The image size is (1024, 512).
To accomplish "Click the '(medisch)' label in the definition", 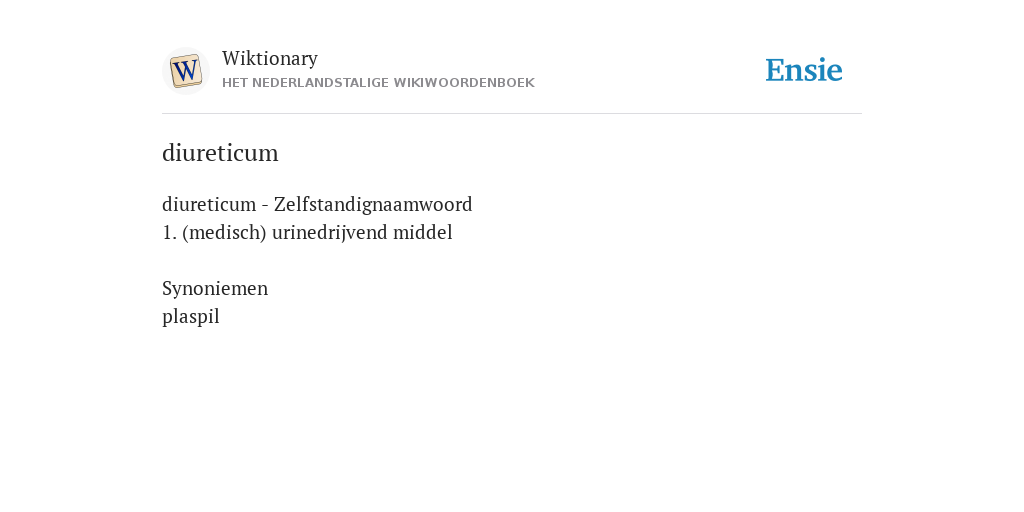I will 224,232.
